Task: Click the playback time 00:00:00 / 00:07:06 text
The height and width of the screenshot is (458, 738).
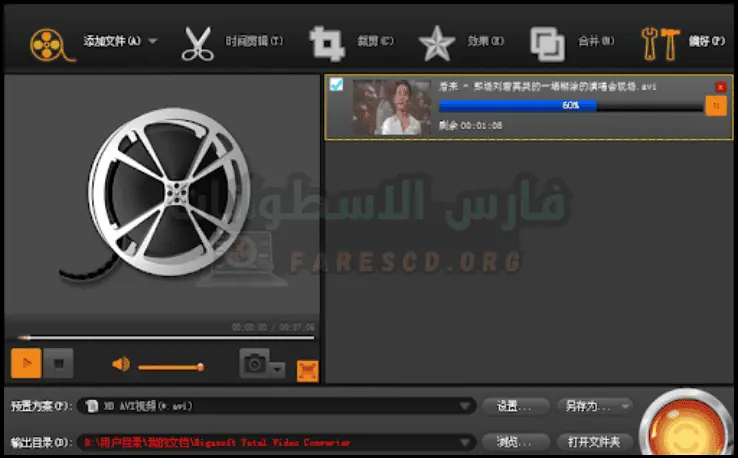Action: point(273,327)
